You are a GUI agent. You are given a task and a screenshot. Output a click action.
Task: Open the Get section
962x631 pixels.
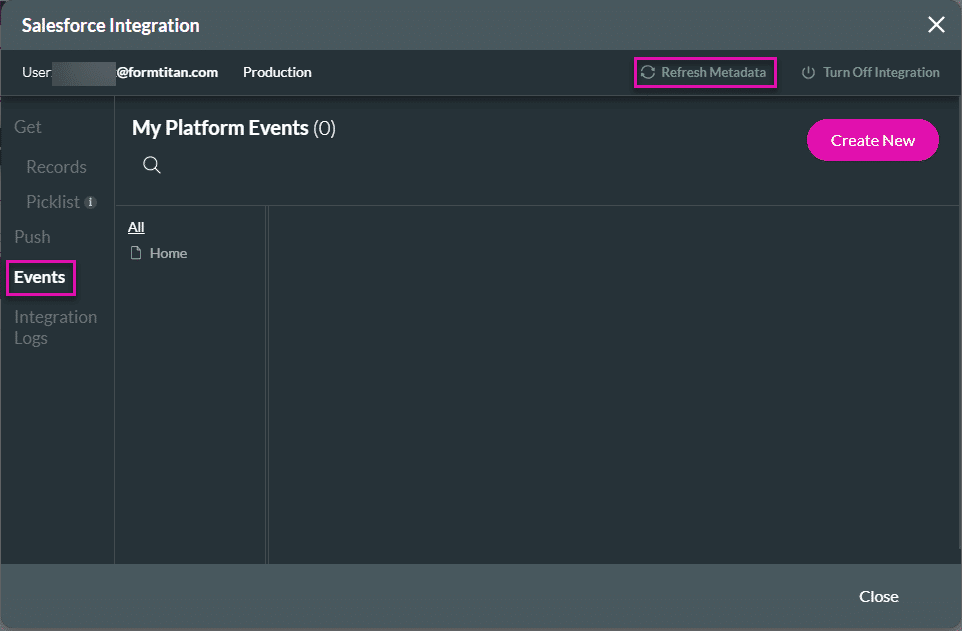pos(27,126)
